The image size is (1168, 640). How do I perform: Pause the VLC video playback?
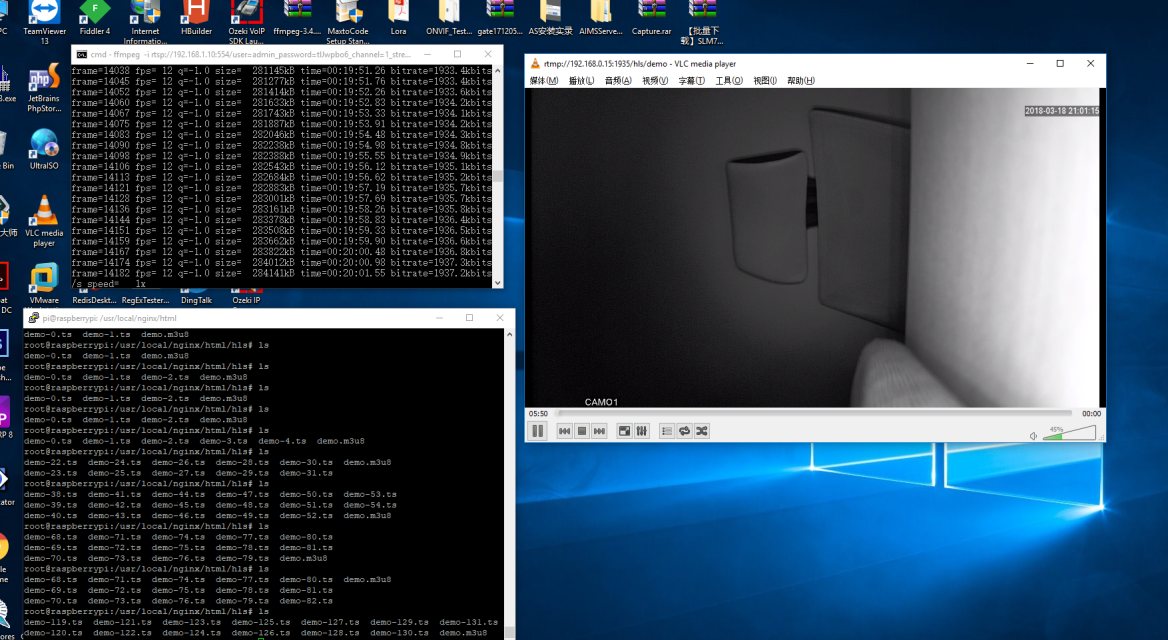click(x=537, y=431)
